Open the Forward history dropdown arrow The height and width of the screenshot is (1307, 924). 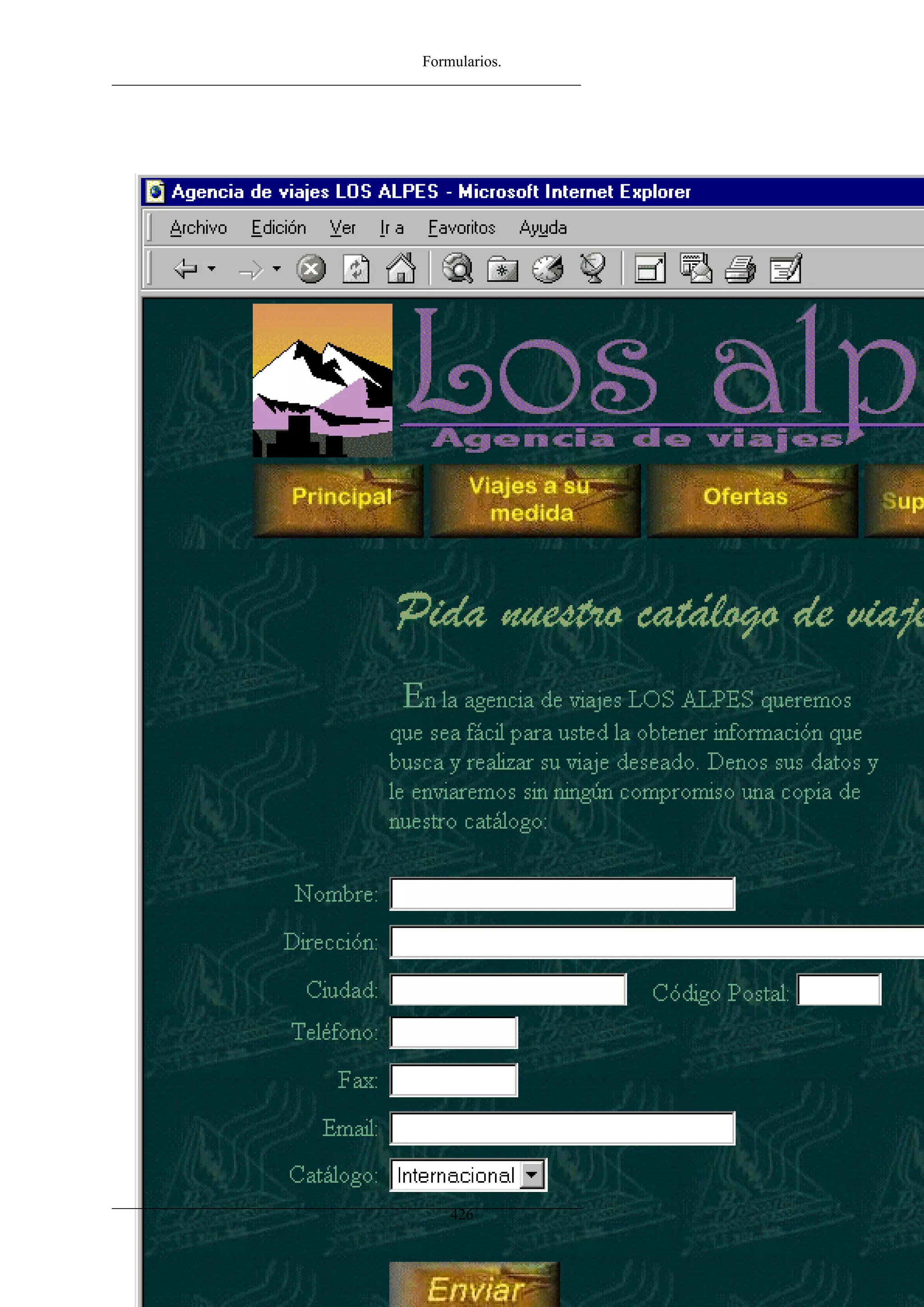(x=277, y=268)
